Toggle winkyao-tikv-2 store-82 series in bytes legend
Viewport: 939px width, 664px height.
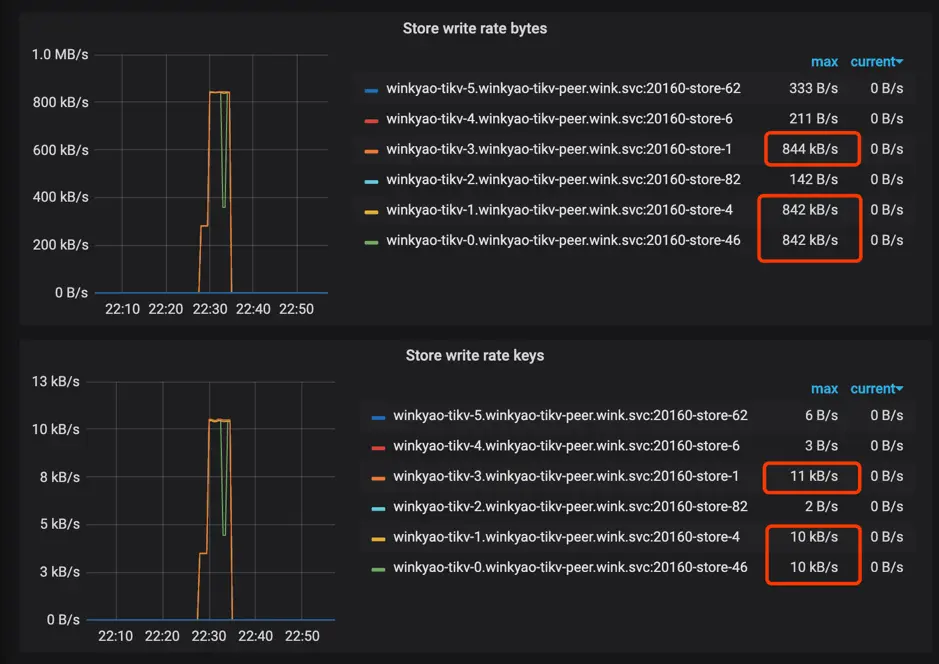(x=563, y=180)
